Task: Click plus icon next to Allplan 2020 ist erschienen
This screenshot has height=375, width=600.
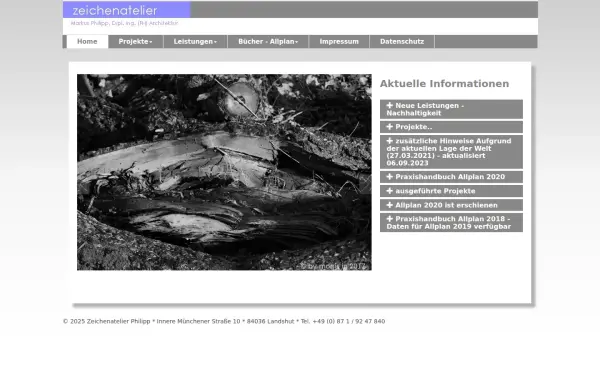Action: point(390,205)
